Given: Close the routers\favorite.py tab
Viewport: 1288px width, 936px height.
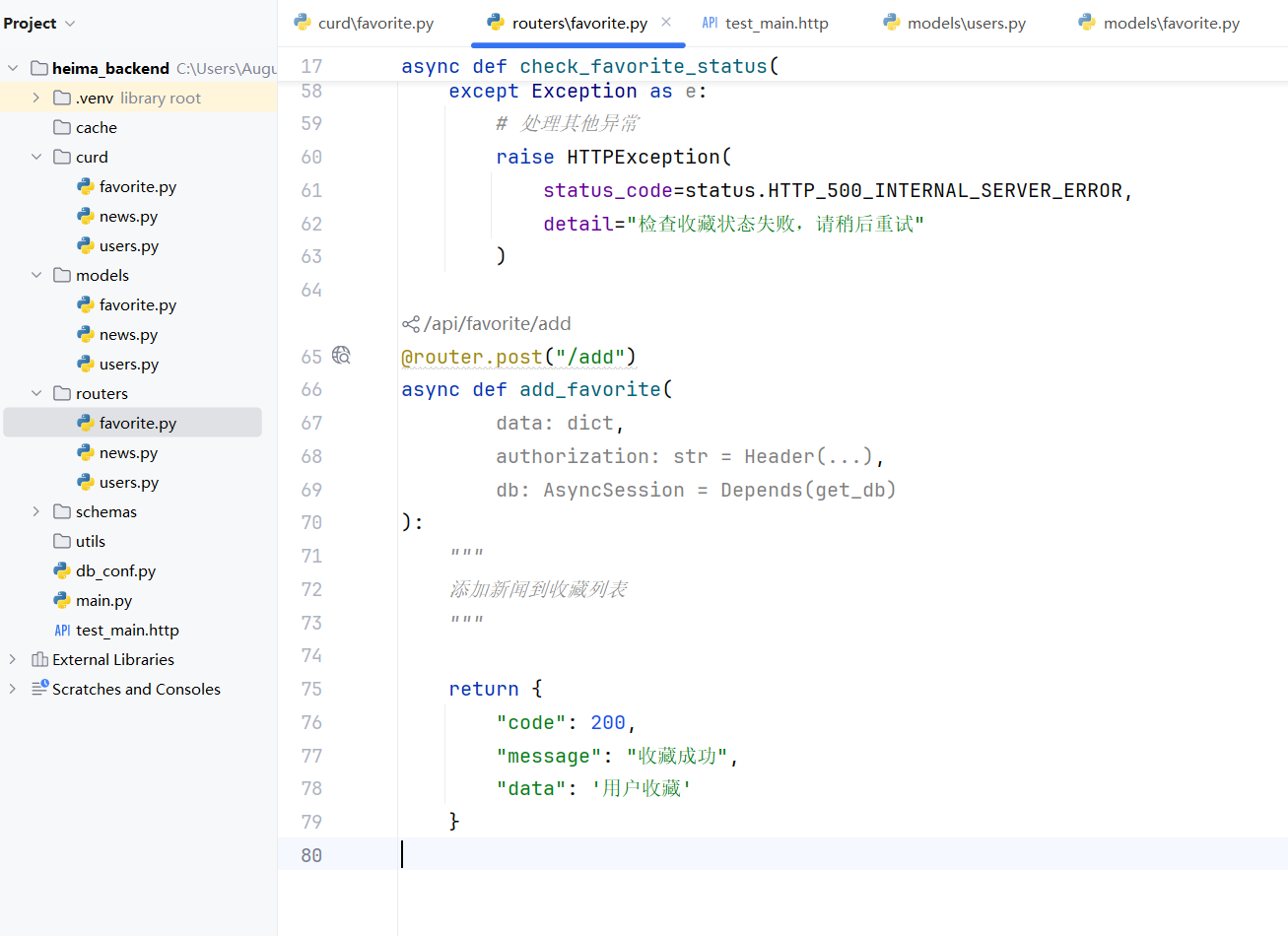Looking at the screenshot, I should (666, 22).
